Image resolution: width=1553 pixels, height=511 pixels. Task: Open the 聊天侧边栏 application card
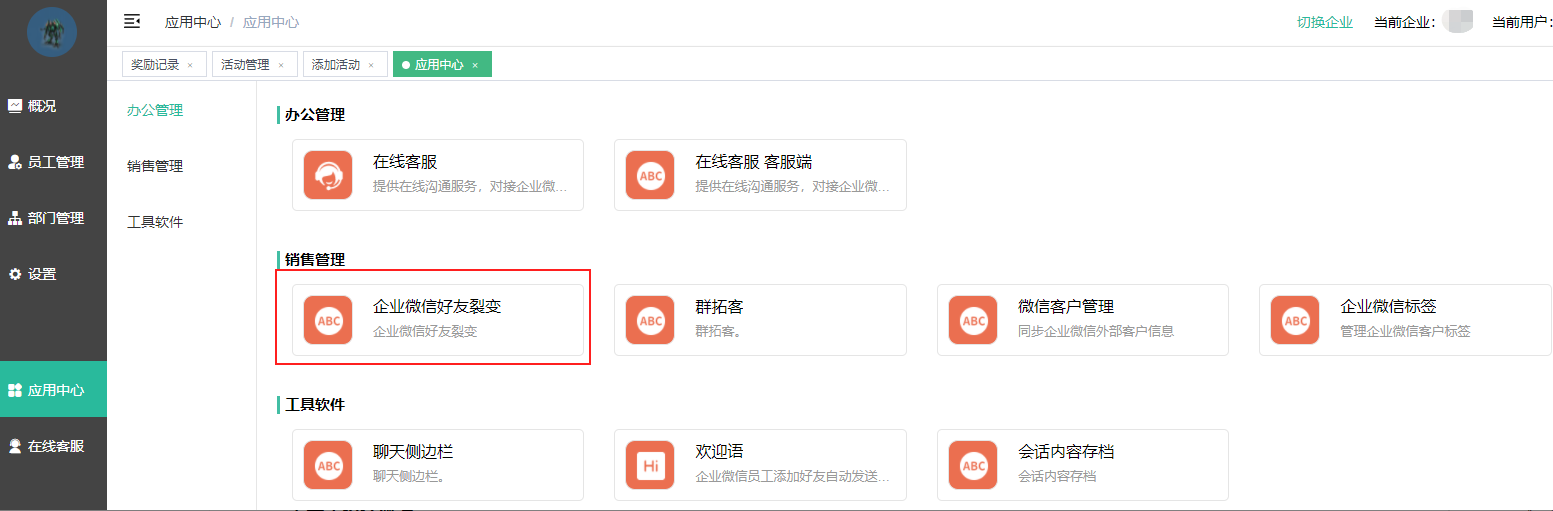(x=437, y=464)
